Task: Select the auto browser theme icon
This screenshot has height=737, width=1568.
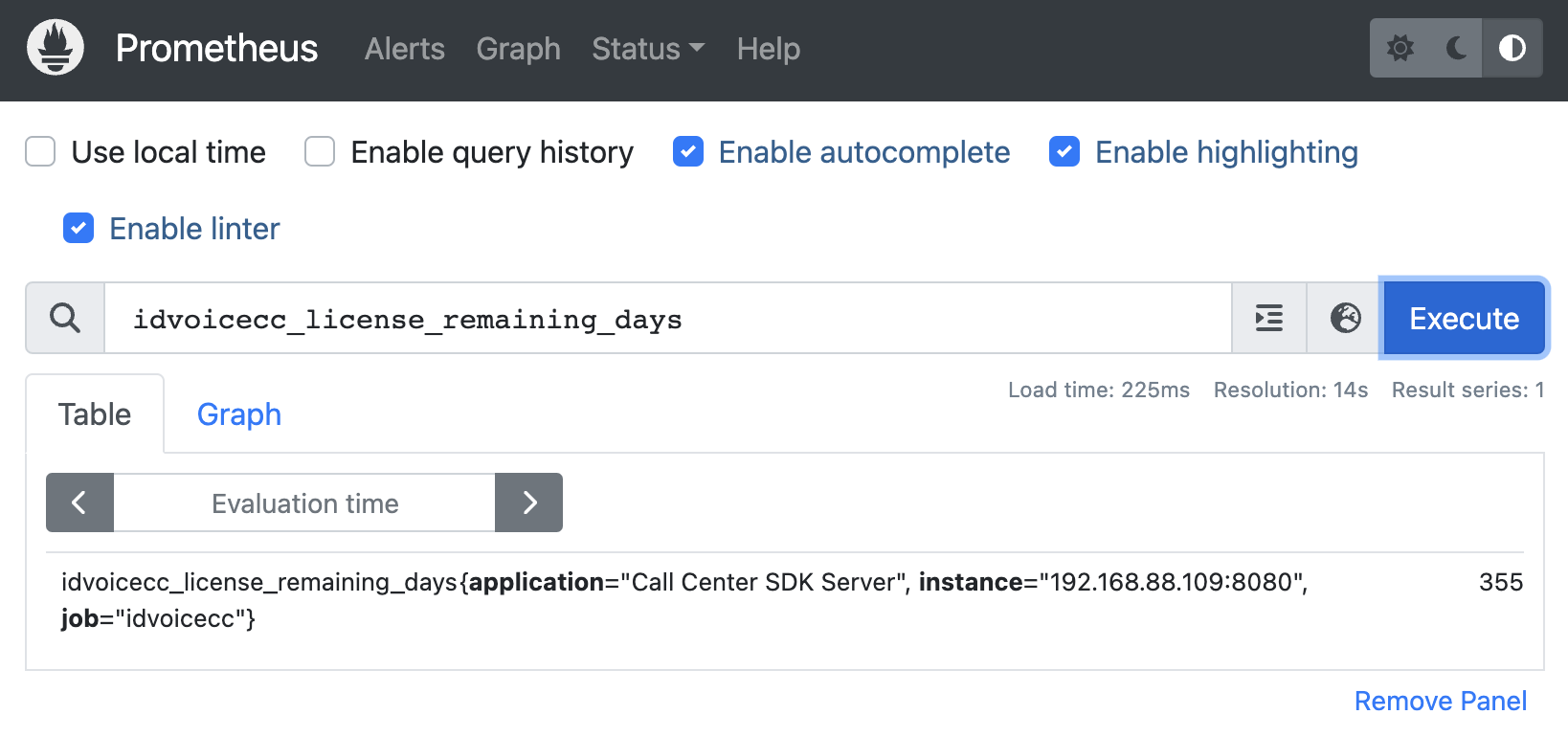Action: pyautogui.click(x=1512, y=48)
